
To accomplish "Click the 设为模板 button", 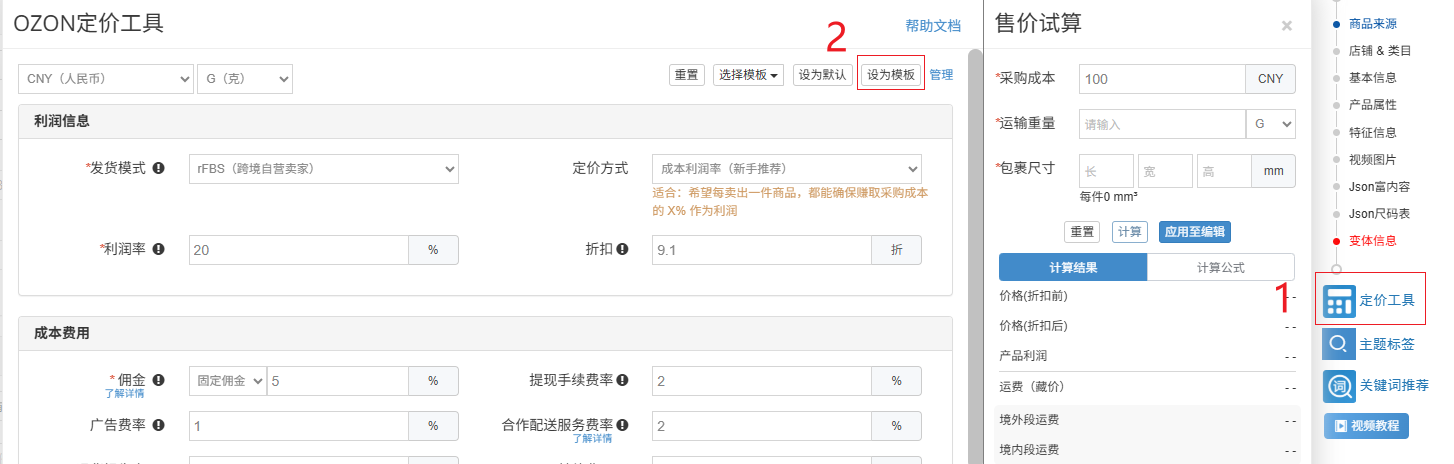I will click(890, 75).
